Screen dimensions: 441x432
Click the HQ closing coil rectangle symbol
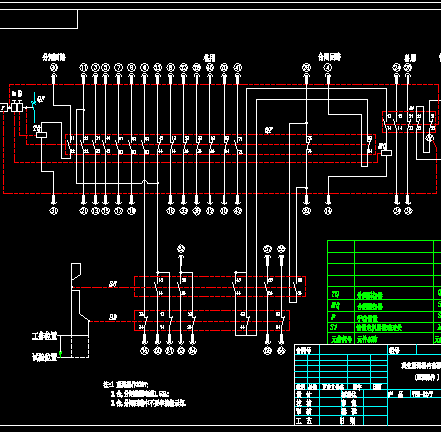tap(386, 153)
